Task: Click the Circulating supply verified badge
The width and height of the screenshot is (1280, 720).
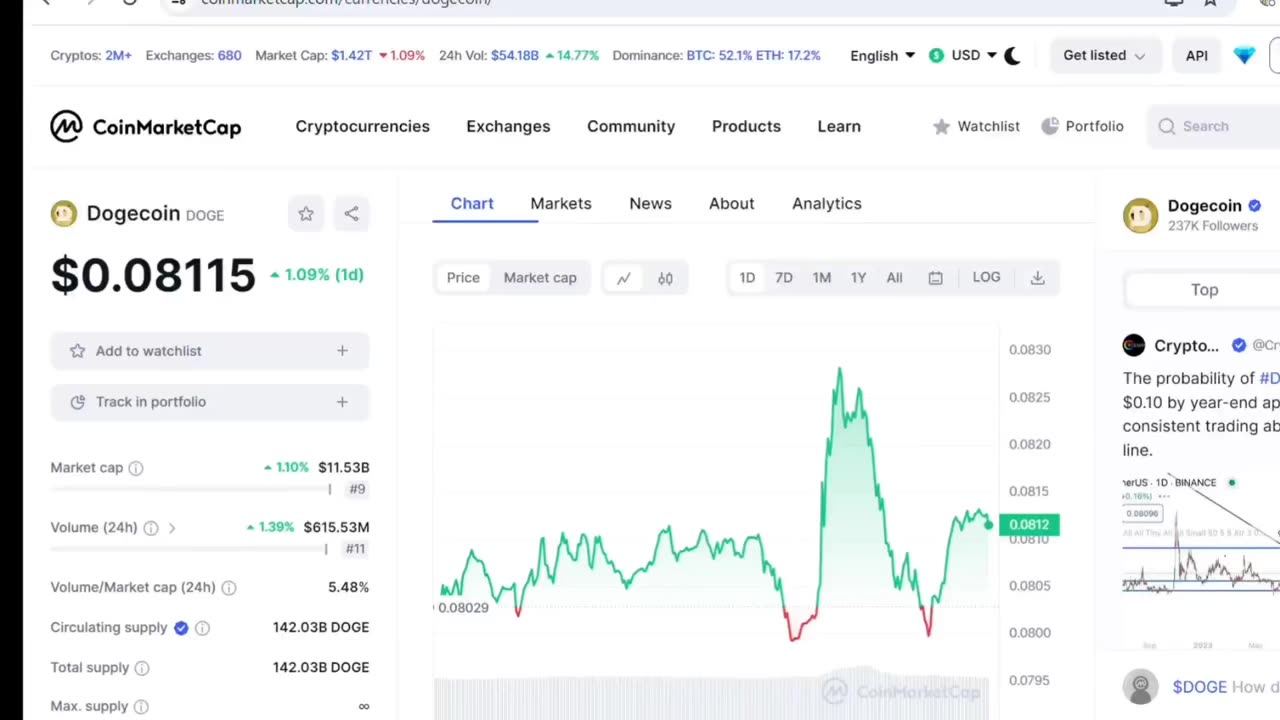Action: (181, 628)
